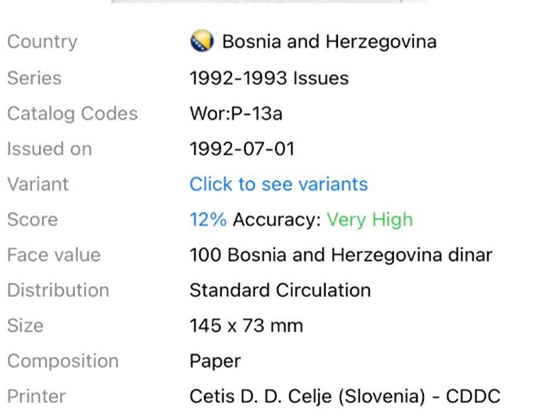Click the Very High accuracy text
The image size is (540, 416).
pyautogui.click(x=370, y=220)
